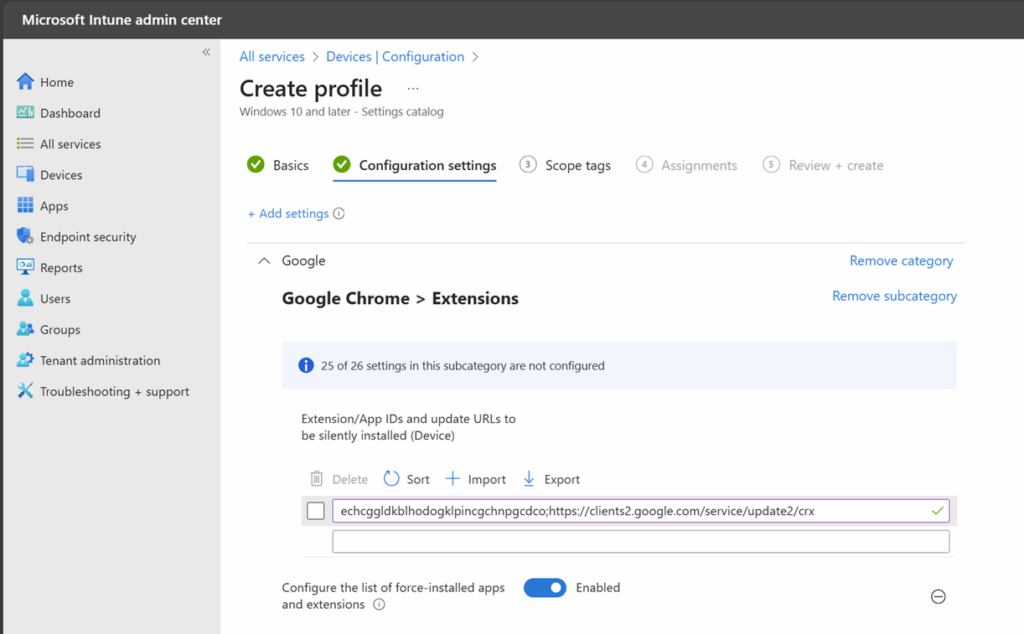Open Endpoint security in the sidebar
This screenshot has width=1024, height=634.
(88, 236)
